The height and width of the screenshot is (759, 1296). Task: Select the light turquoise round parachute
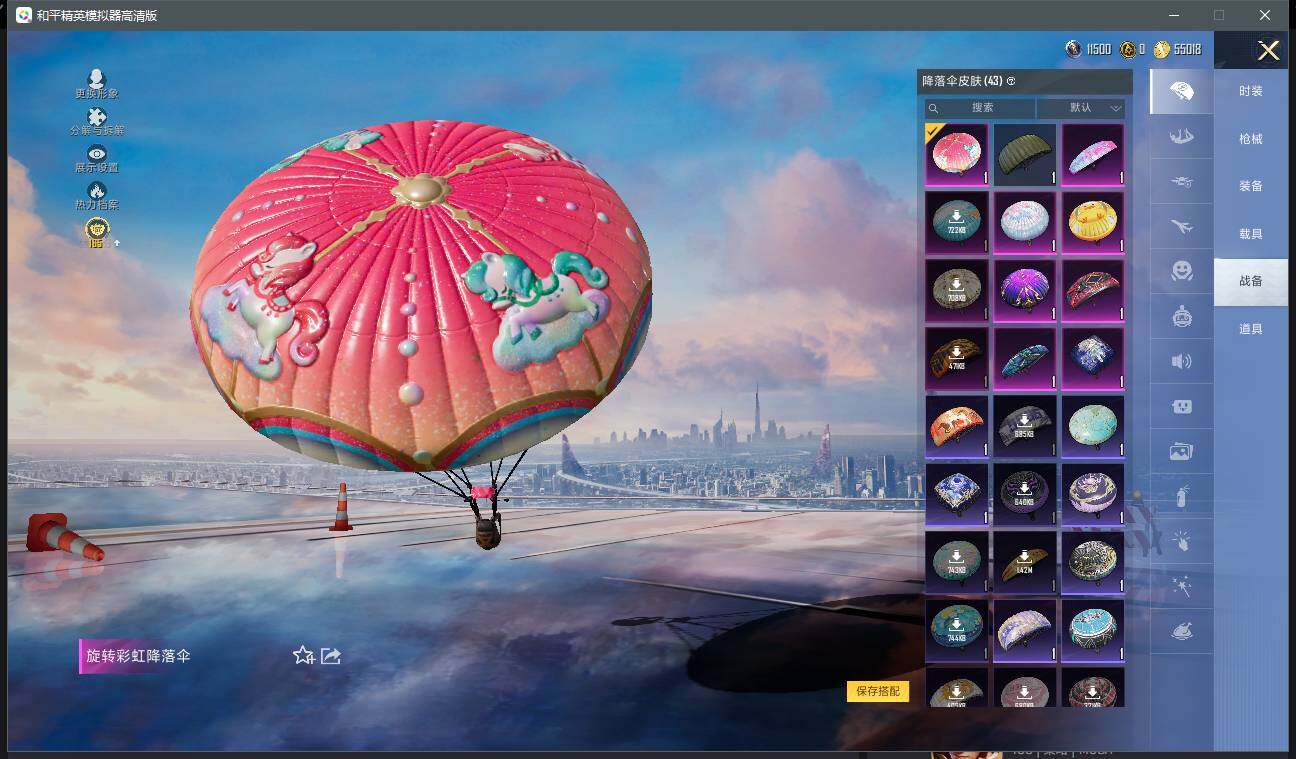pos(1093,426)
